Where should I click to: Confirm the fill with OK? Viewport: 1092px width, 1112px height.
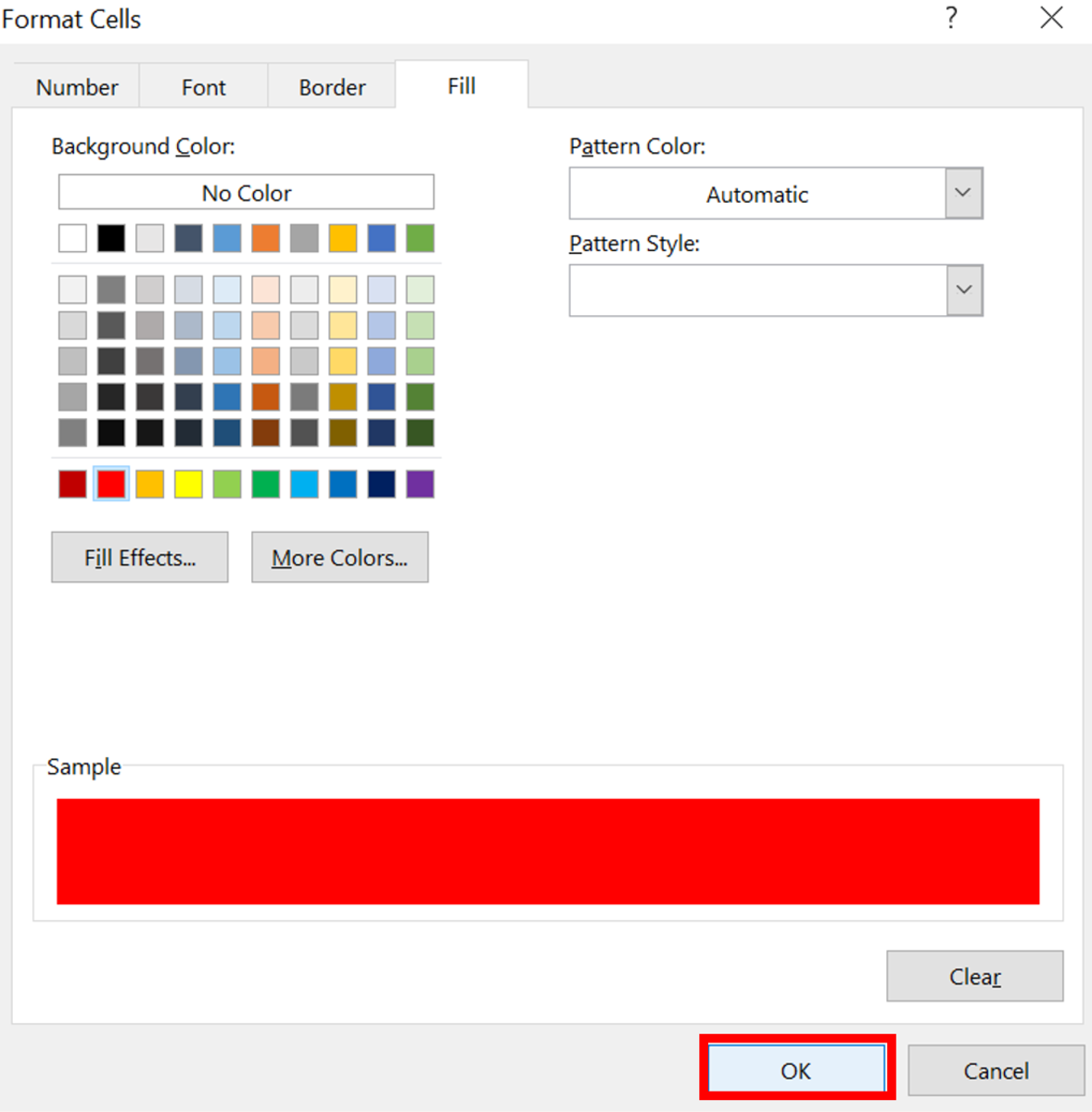click(796, 1069)
